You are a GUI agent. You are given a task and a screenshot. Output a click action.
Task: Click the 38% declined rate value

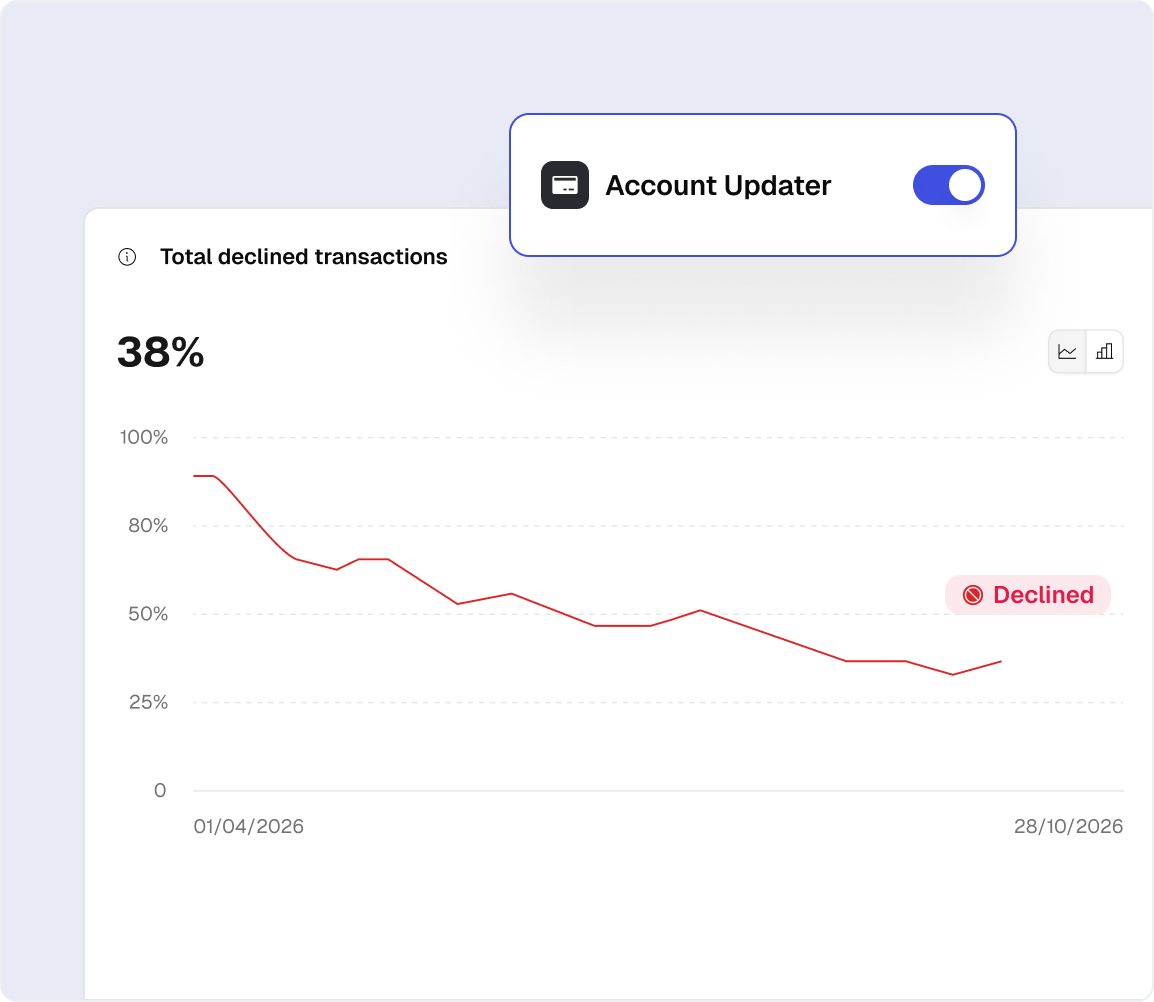pos(161,352)
